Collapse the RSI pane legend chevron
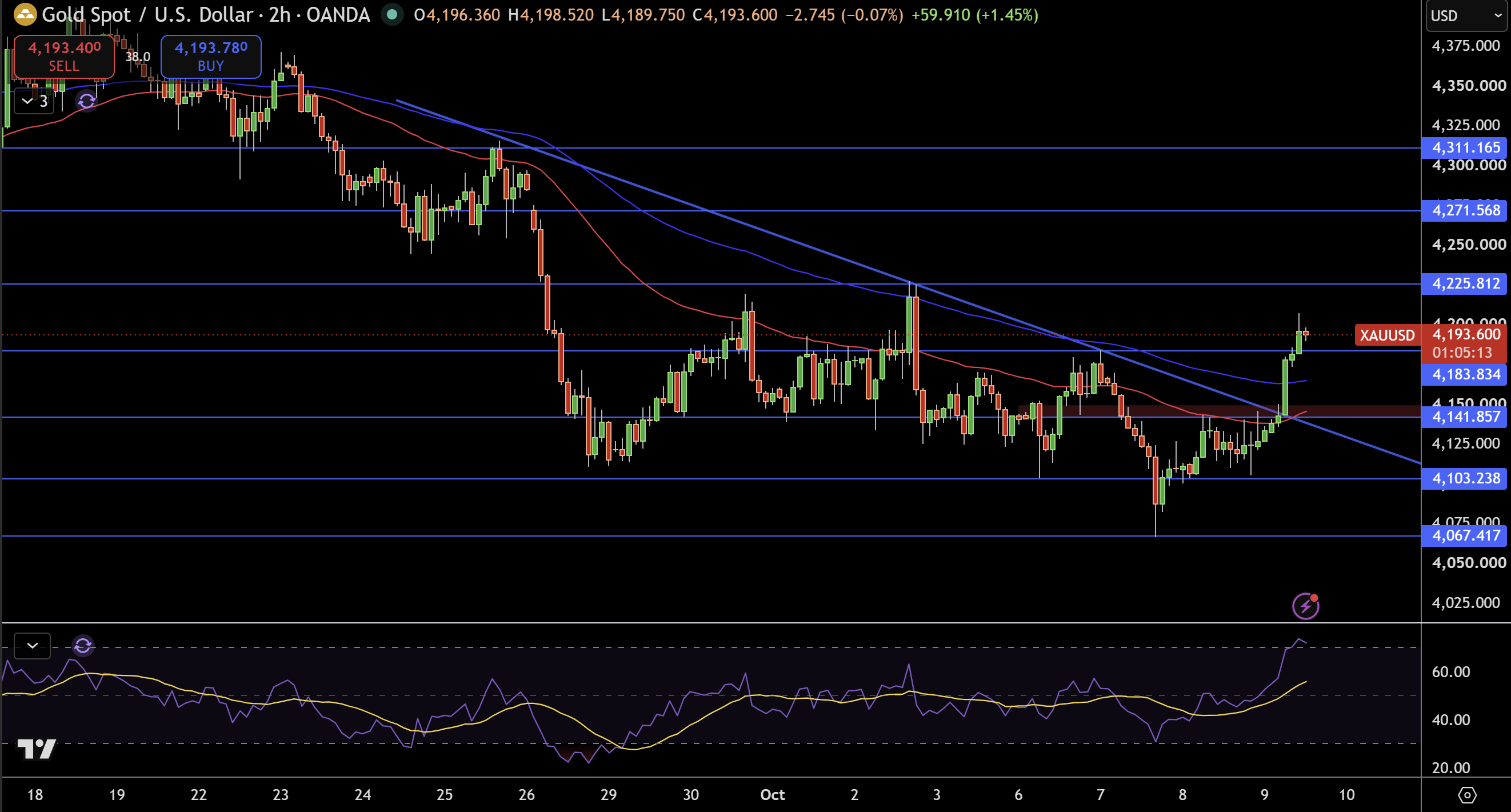The height and width of the screenshot is (812, 1511). (32, 646)
